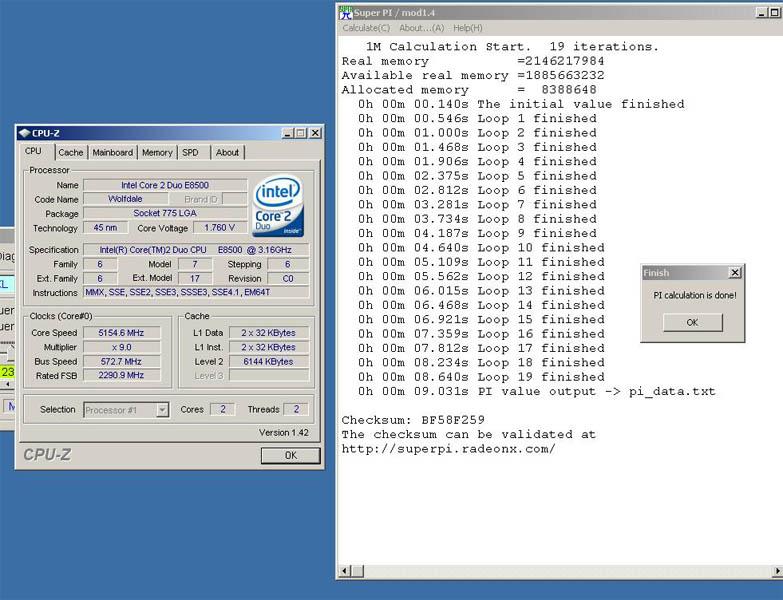Click the Ext. Model value 17
Image resolution: width=783 pixels, height=600 pixels.
click(x=195, y=279)
